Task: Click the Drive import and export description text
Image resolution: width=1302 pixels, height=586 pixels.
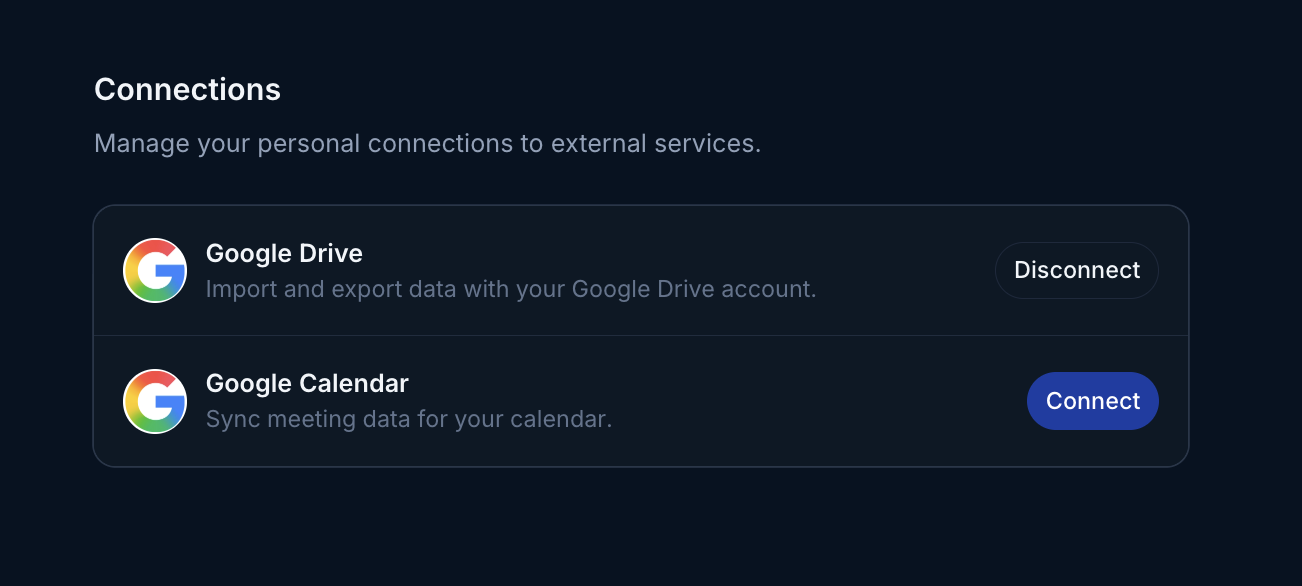Action: pos(511,289)
